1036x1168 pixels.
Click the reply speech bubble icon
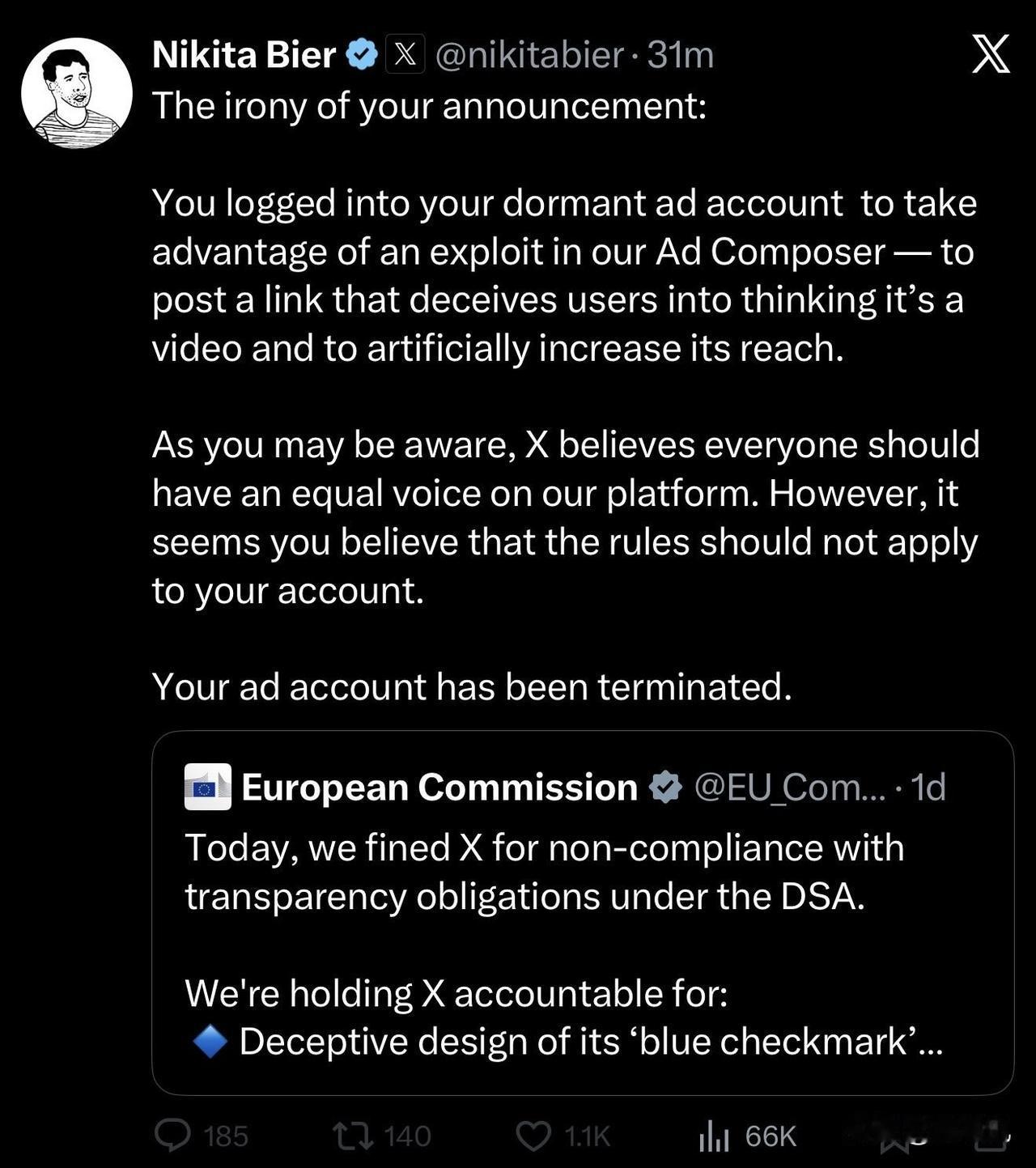[x=172, y=1135]
